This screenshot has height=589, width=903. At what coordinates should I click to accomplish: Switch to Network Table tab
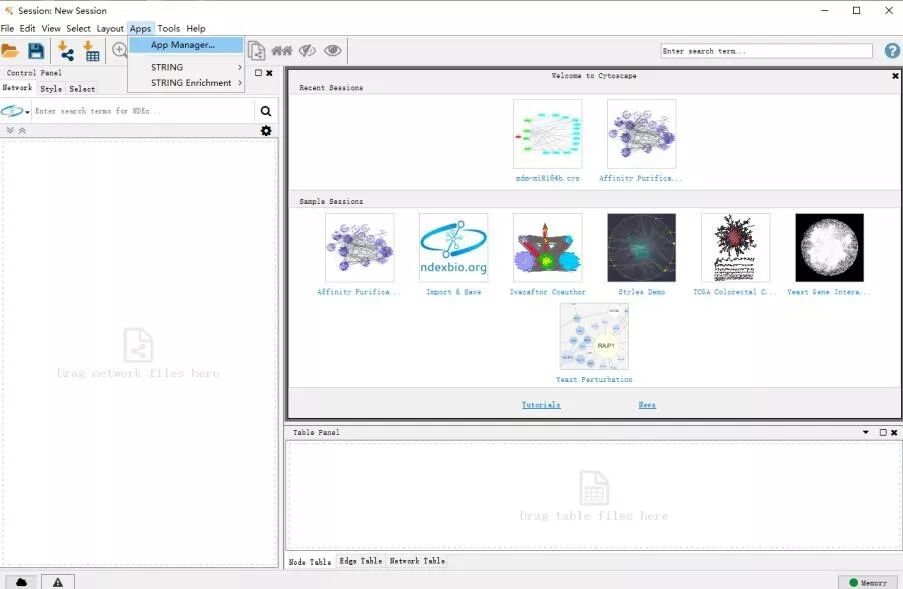[418, 561]
